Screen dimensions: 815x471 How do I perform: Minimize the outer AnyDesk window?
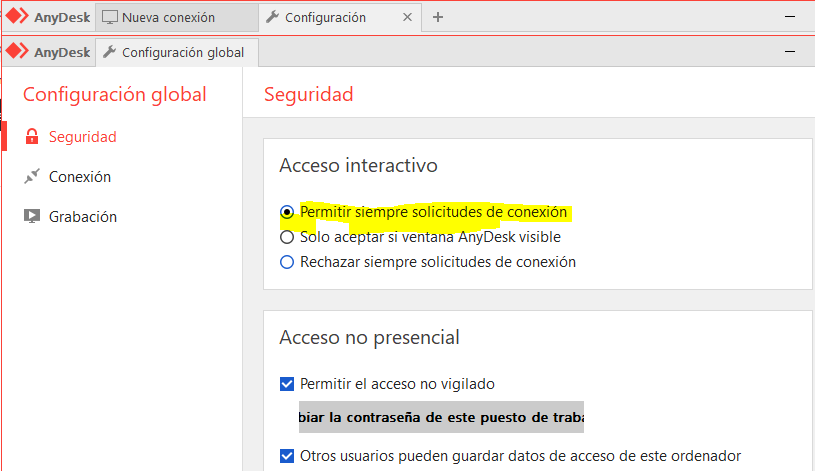(790, 17)
